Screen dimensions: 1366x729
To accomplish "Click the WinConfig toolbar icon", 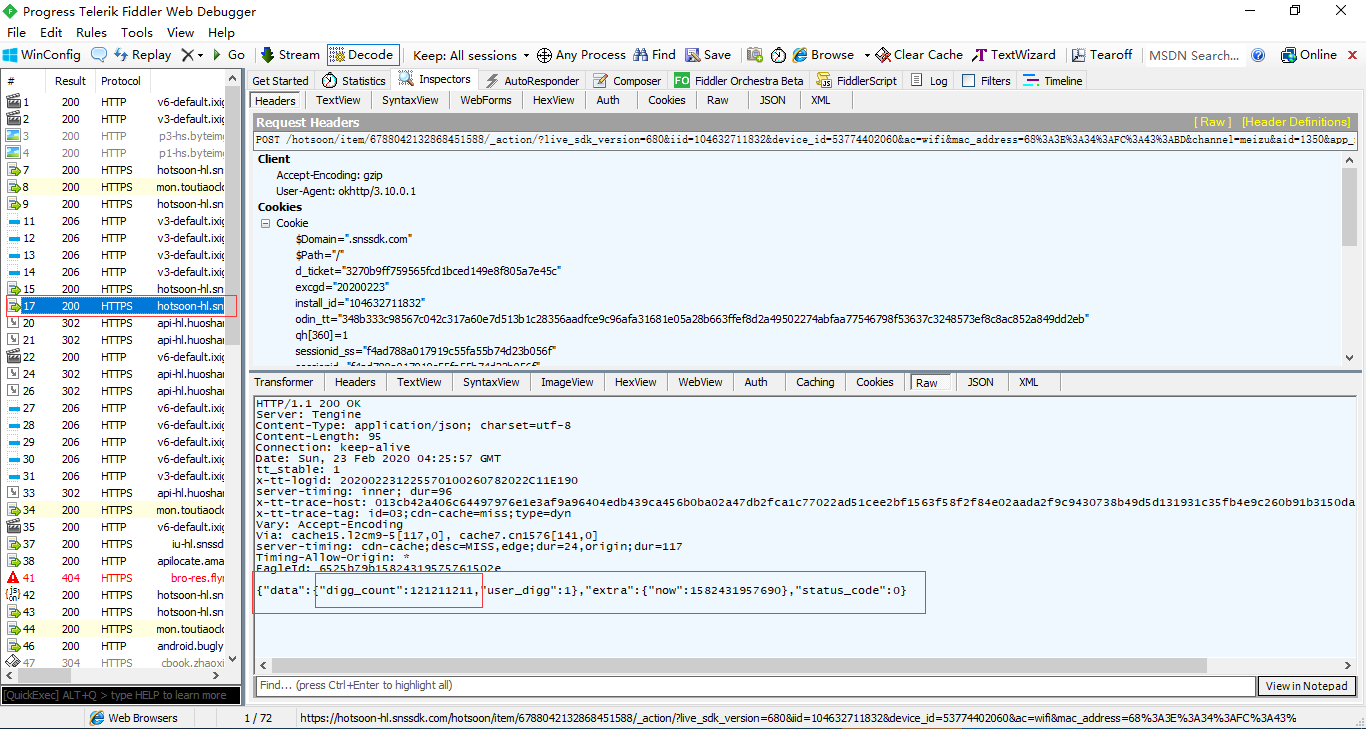I will pyautogui.click(x=11, y=55).
